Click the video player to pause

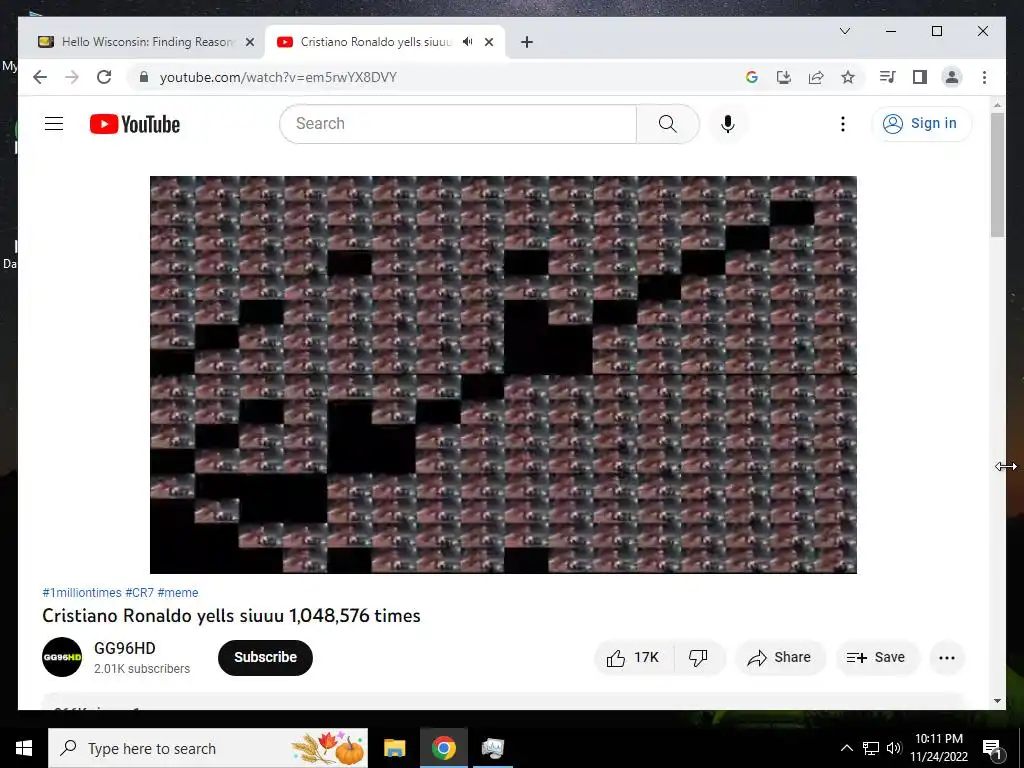[503, 374]
